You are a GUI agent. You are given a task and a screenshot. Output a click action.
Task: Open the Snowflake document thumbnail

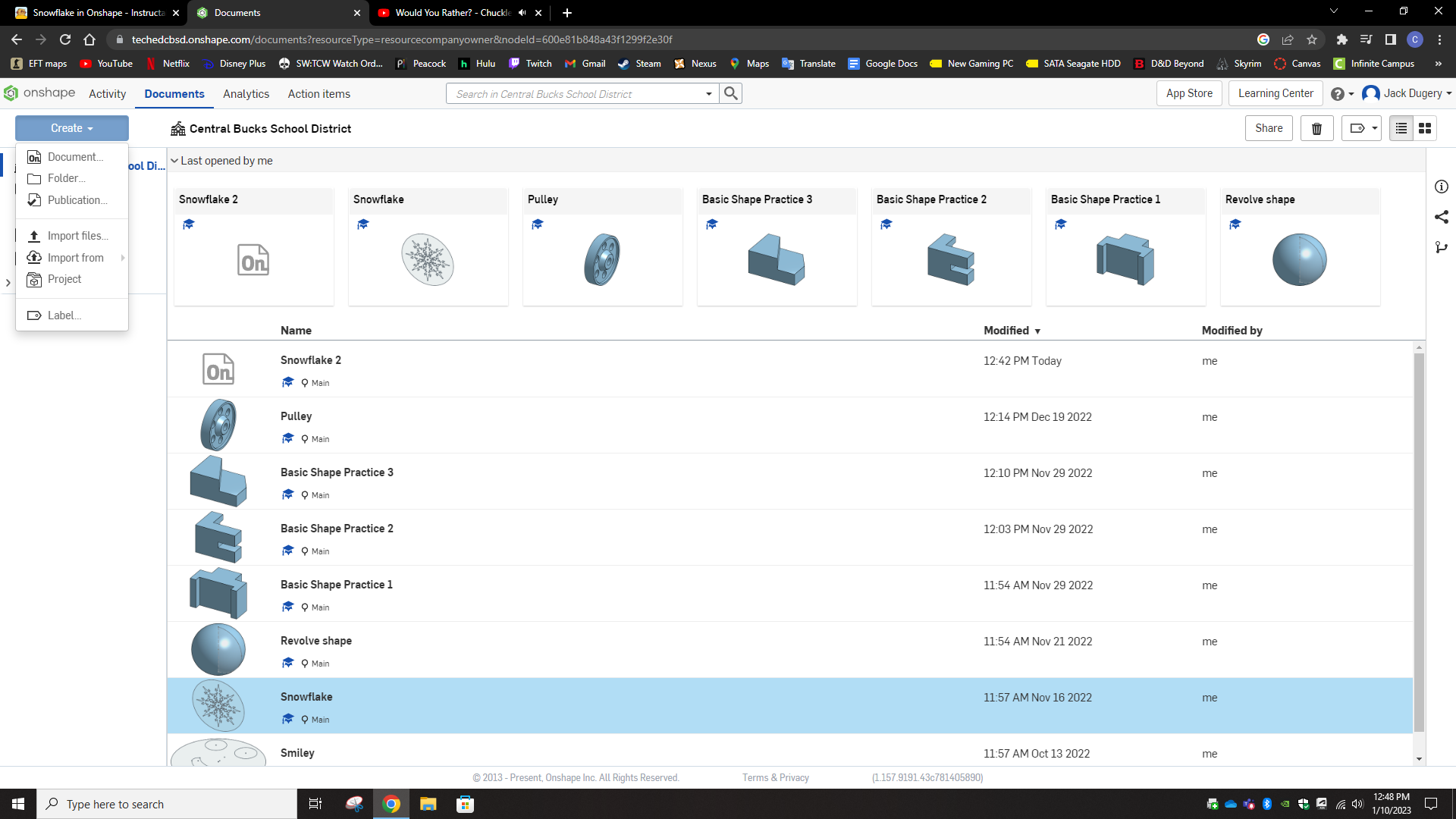pos(428,259)
